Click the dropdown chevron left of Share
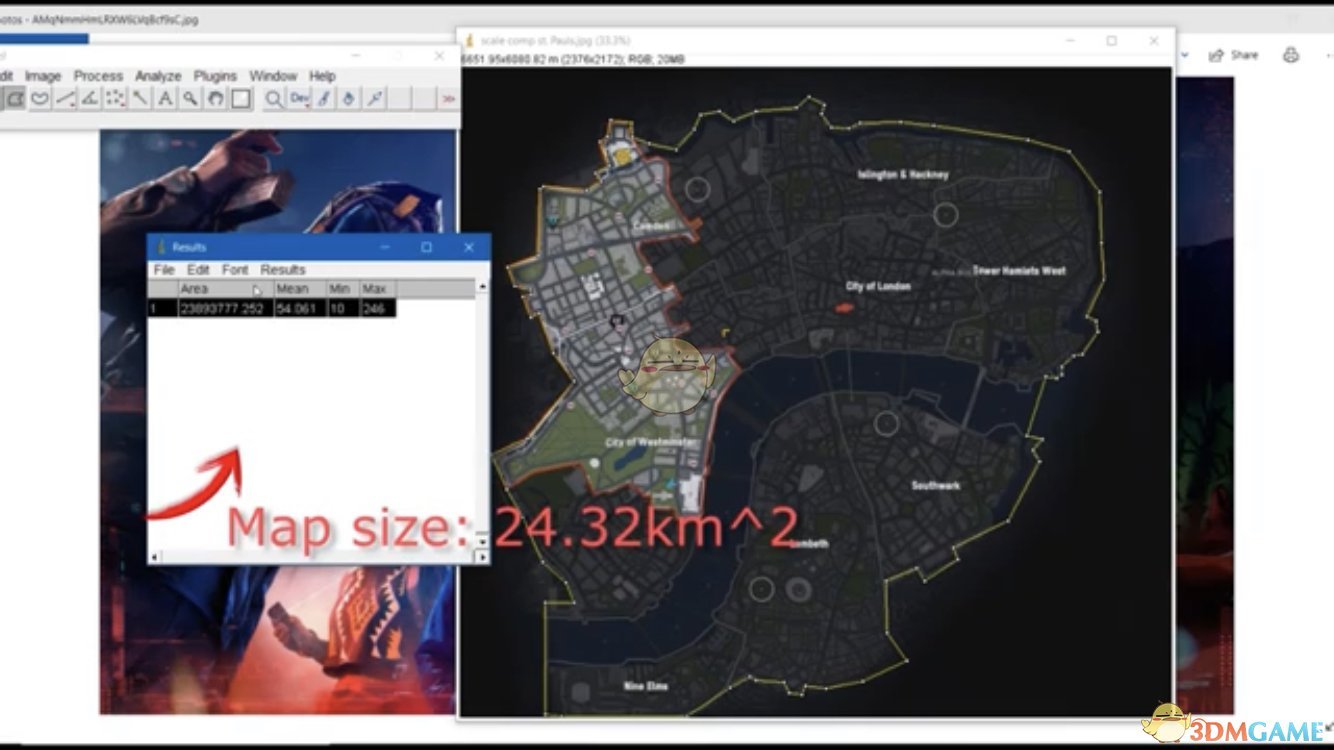Viewport: 1334px width, 750px height. [x=1185, y=55]
